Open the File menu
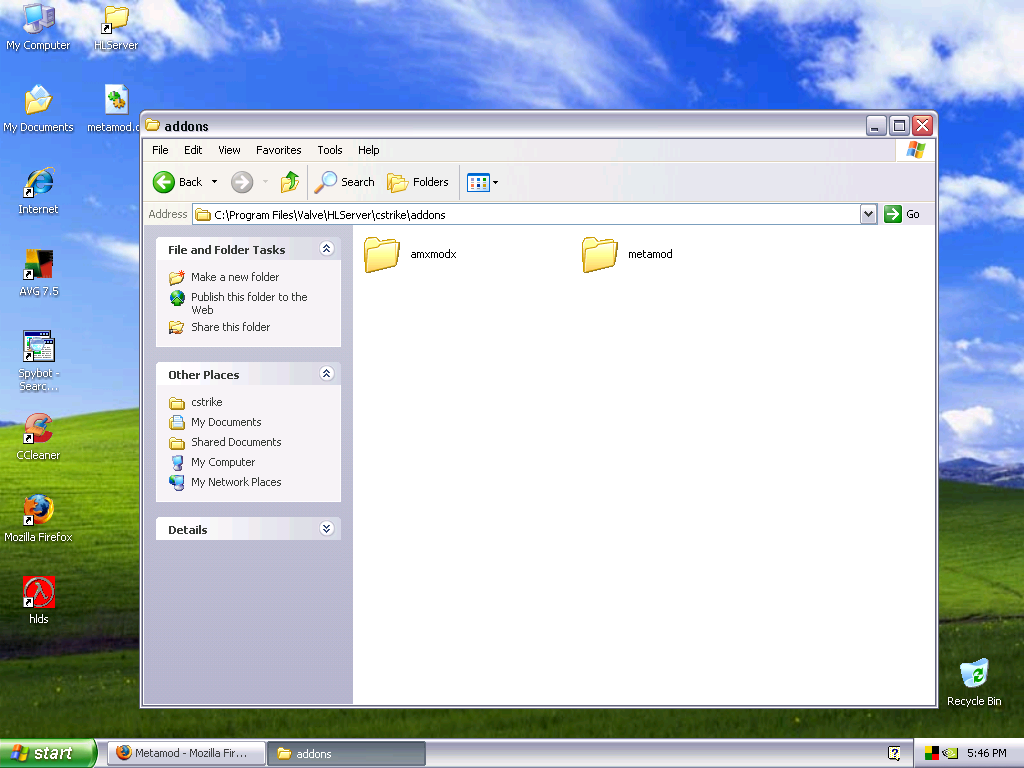 point(160,150)
